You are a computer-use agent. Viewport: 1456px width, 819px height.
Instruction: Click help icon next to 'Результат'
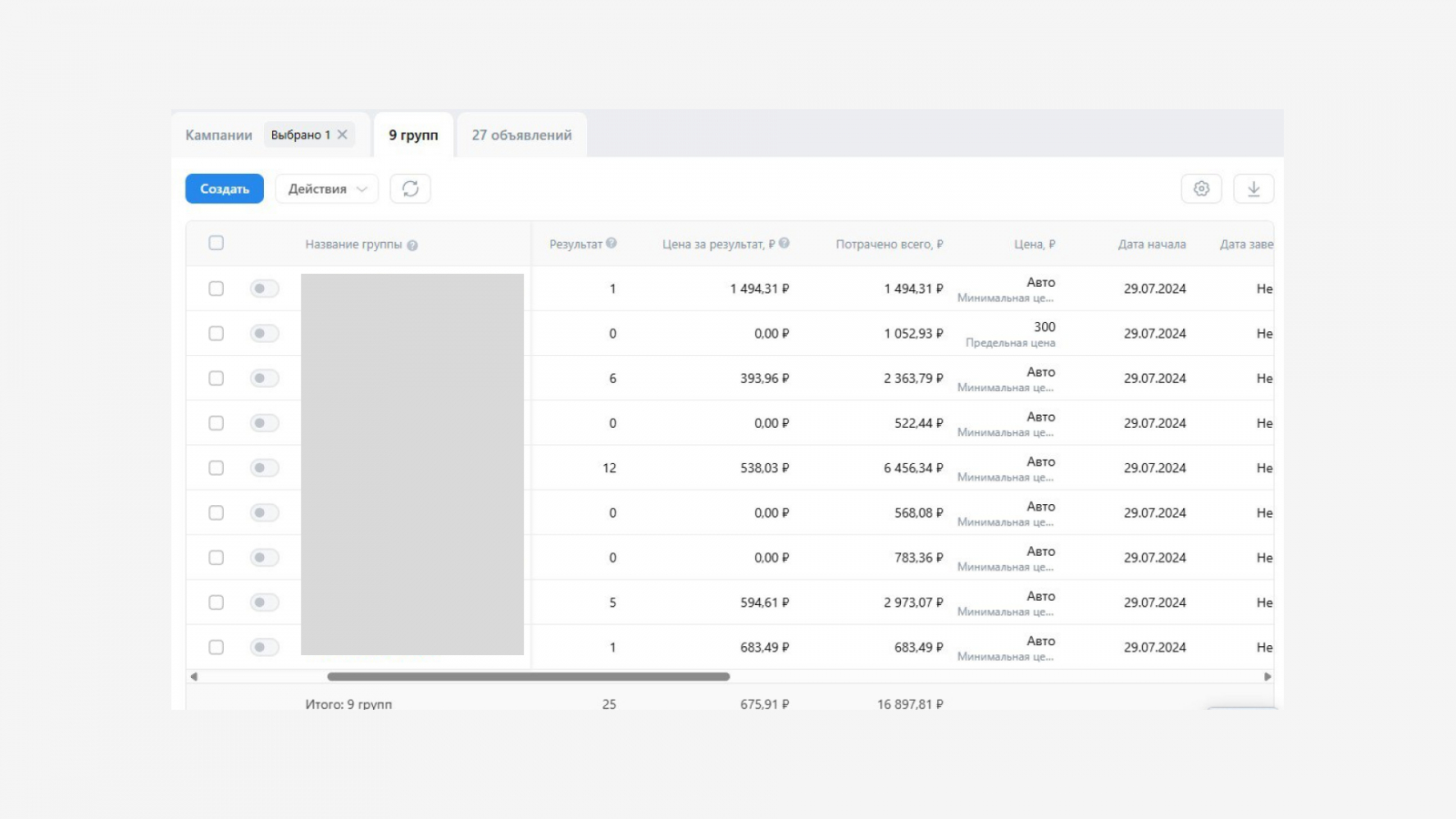[612, 243]
